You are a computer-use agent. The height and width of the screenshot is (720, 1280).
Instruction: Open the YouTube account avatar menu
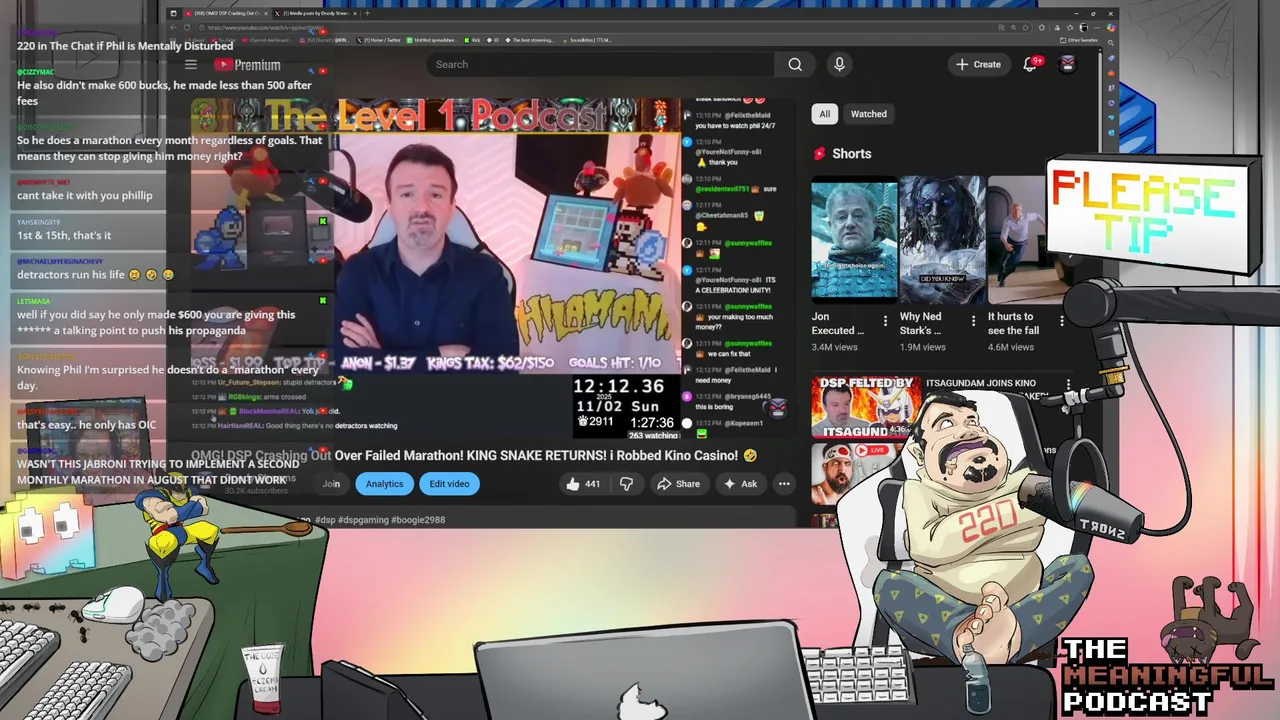[1068, 64]
